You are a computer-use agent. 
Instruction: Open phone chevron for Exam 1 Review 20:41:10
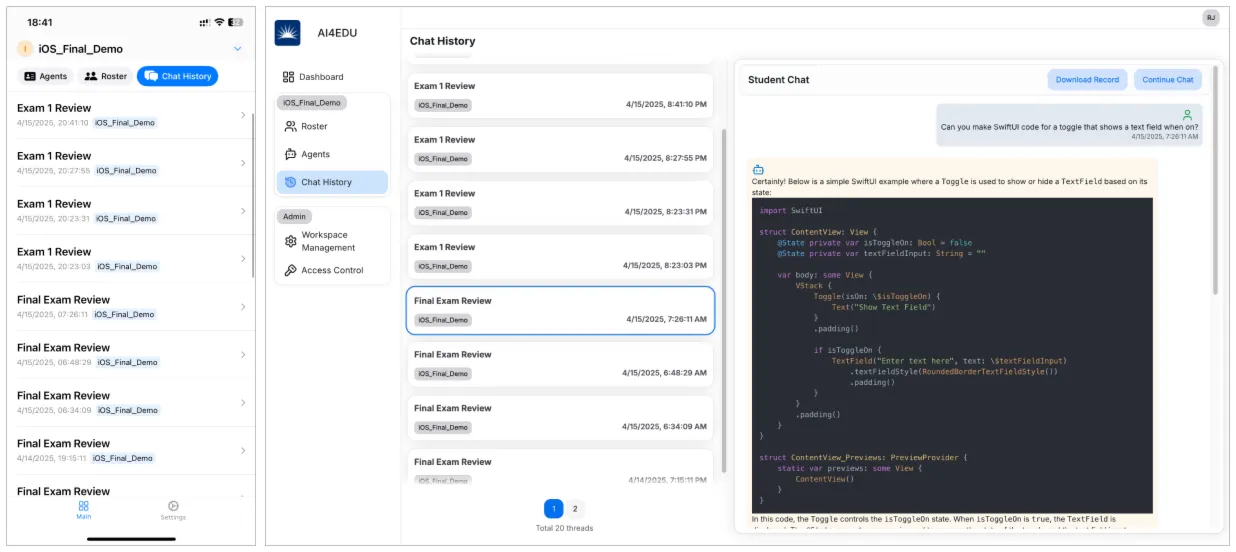[x=243, y=115]
